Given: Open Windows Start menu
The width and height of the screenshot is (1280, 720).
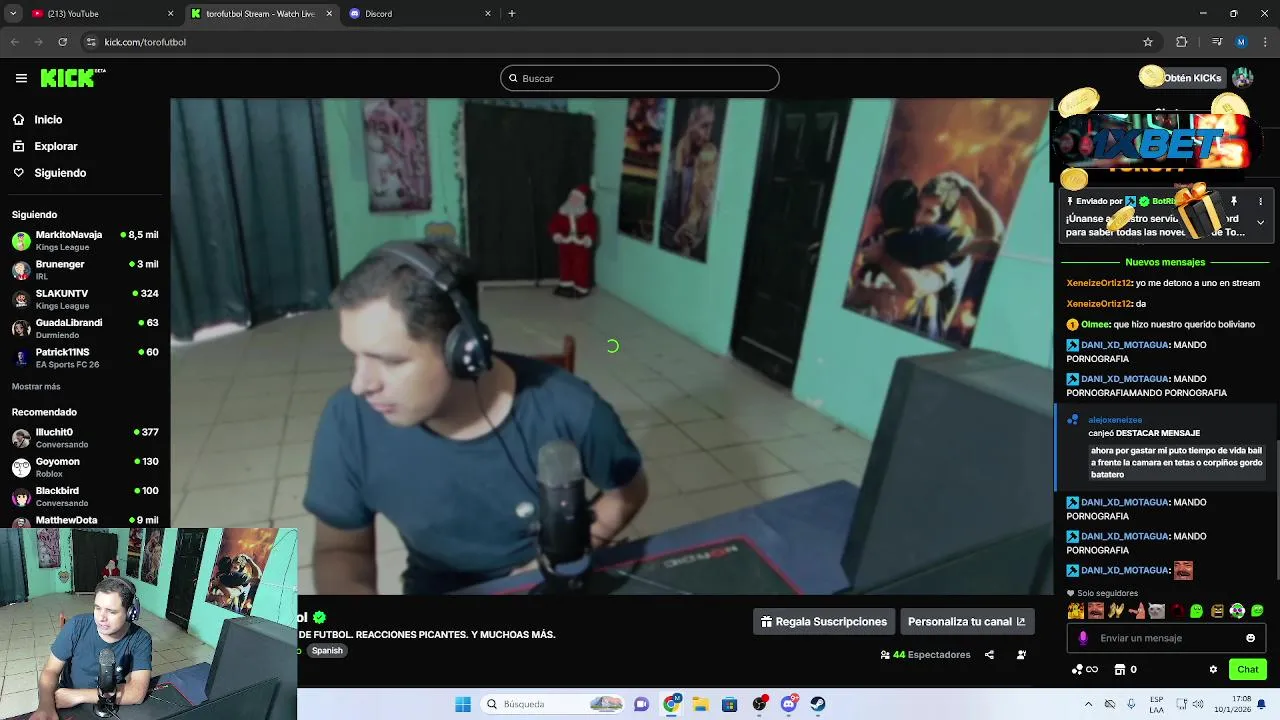Looking at the screenshot, I should coord(463,704).
